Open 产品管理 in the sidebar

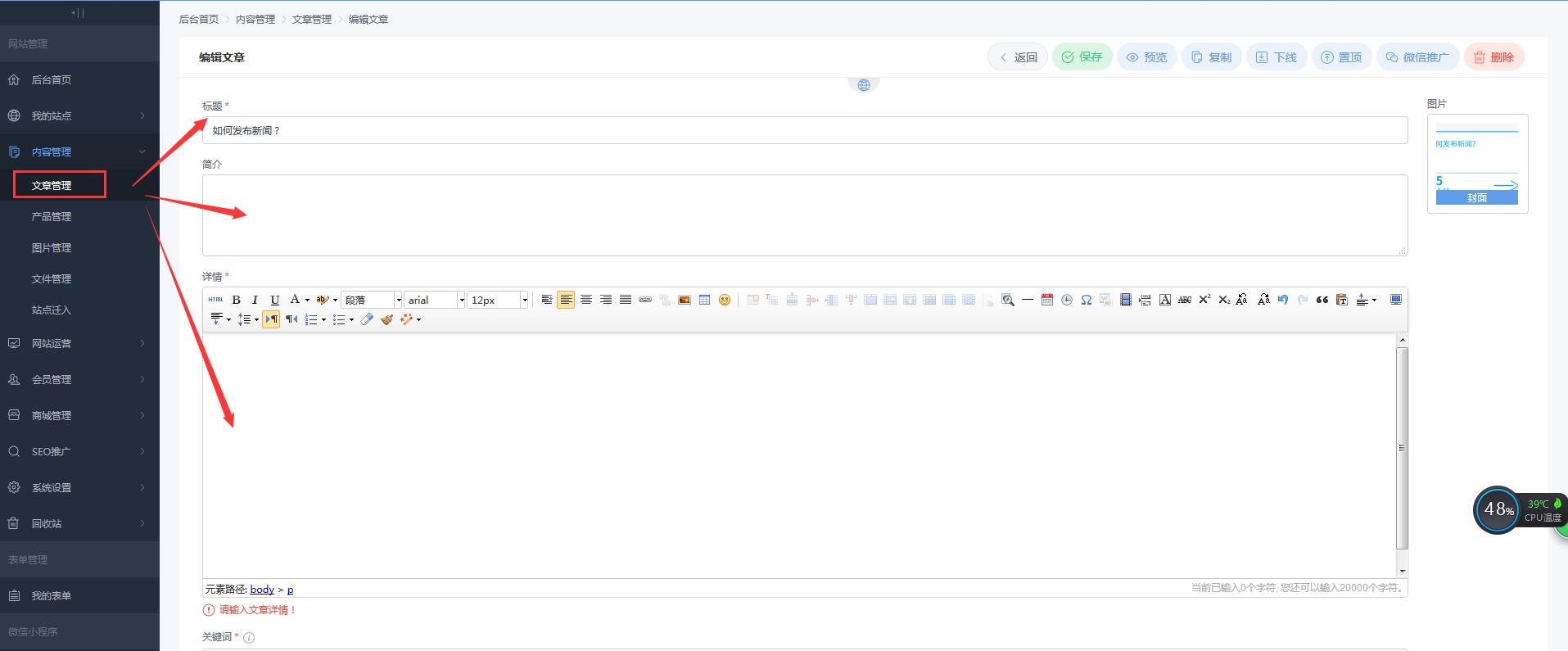click(52, 216)
